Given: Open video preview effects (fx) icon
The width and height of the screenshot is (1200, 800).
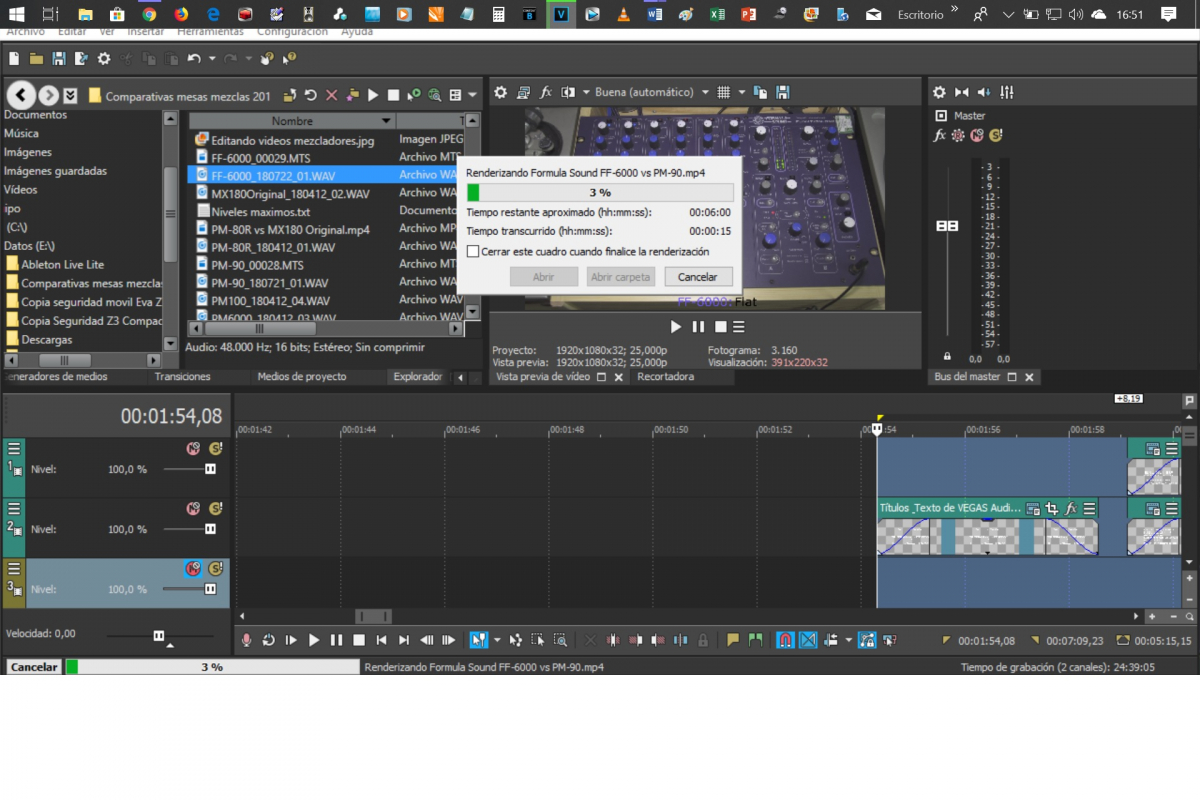Looking at the screenshot, I should pyautogui.click(x=546, y=92).
